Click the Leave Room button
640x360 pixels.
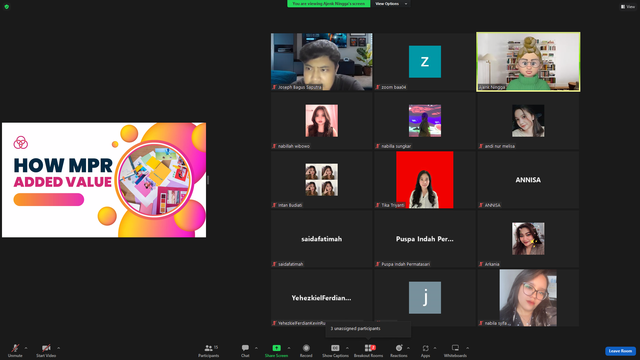click(620, 351)
